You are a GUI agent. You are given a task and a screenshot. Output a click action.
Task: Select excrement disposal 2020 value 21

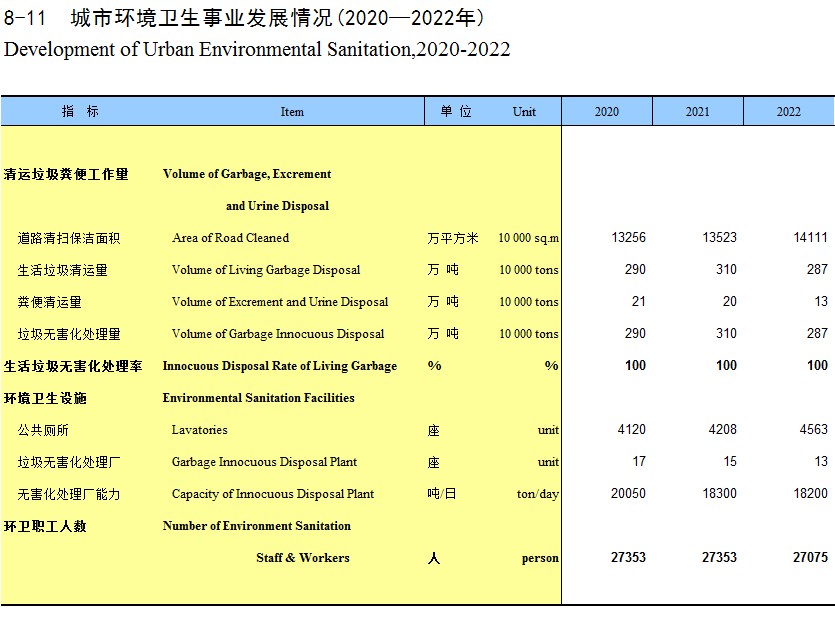(638, 301)
